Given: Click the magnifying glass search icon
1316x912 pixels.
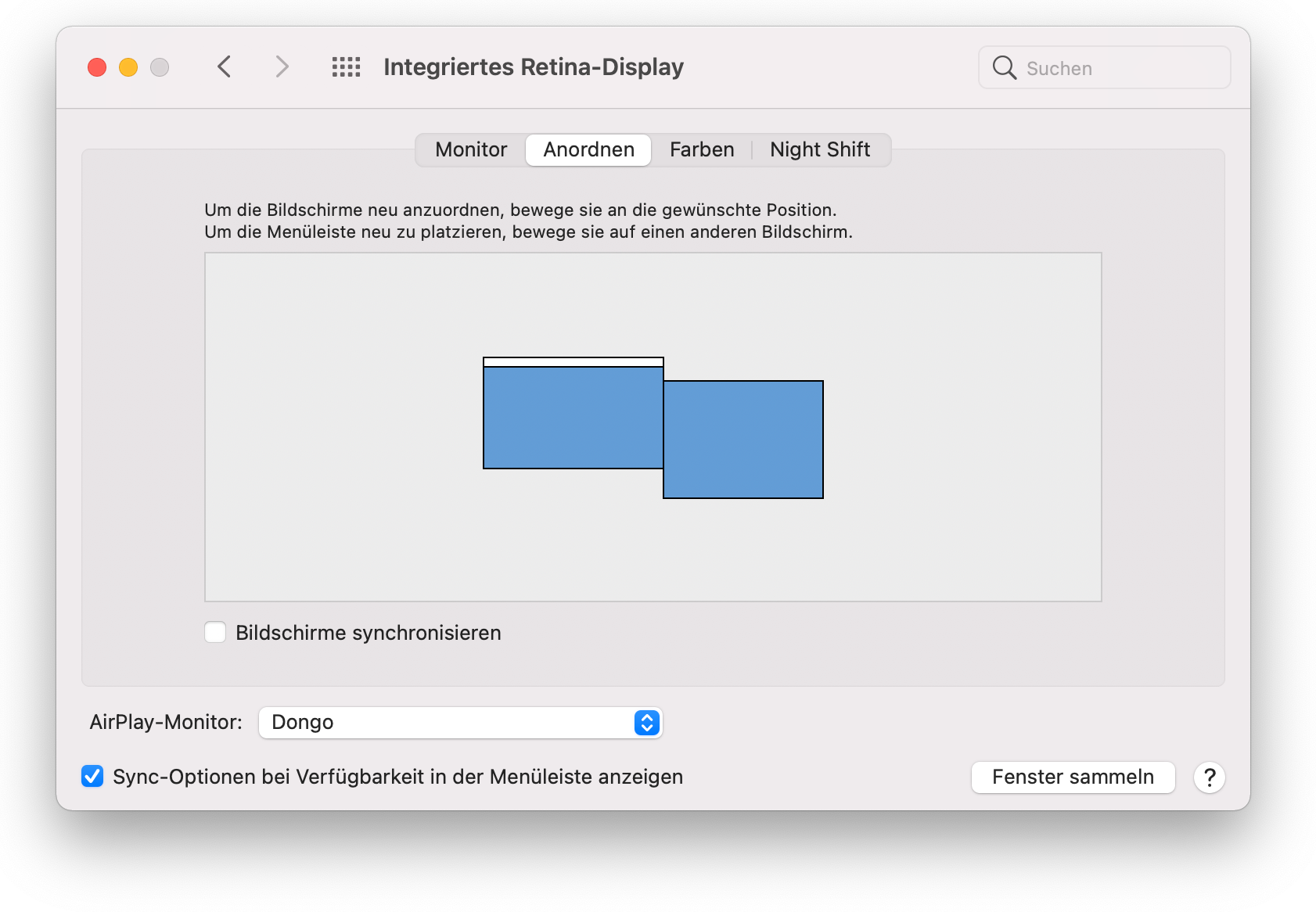Looking at the screenshot, I should (1004, 68).
